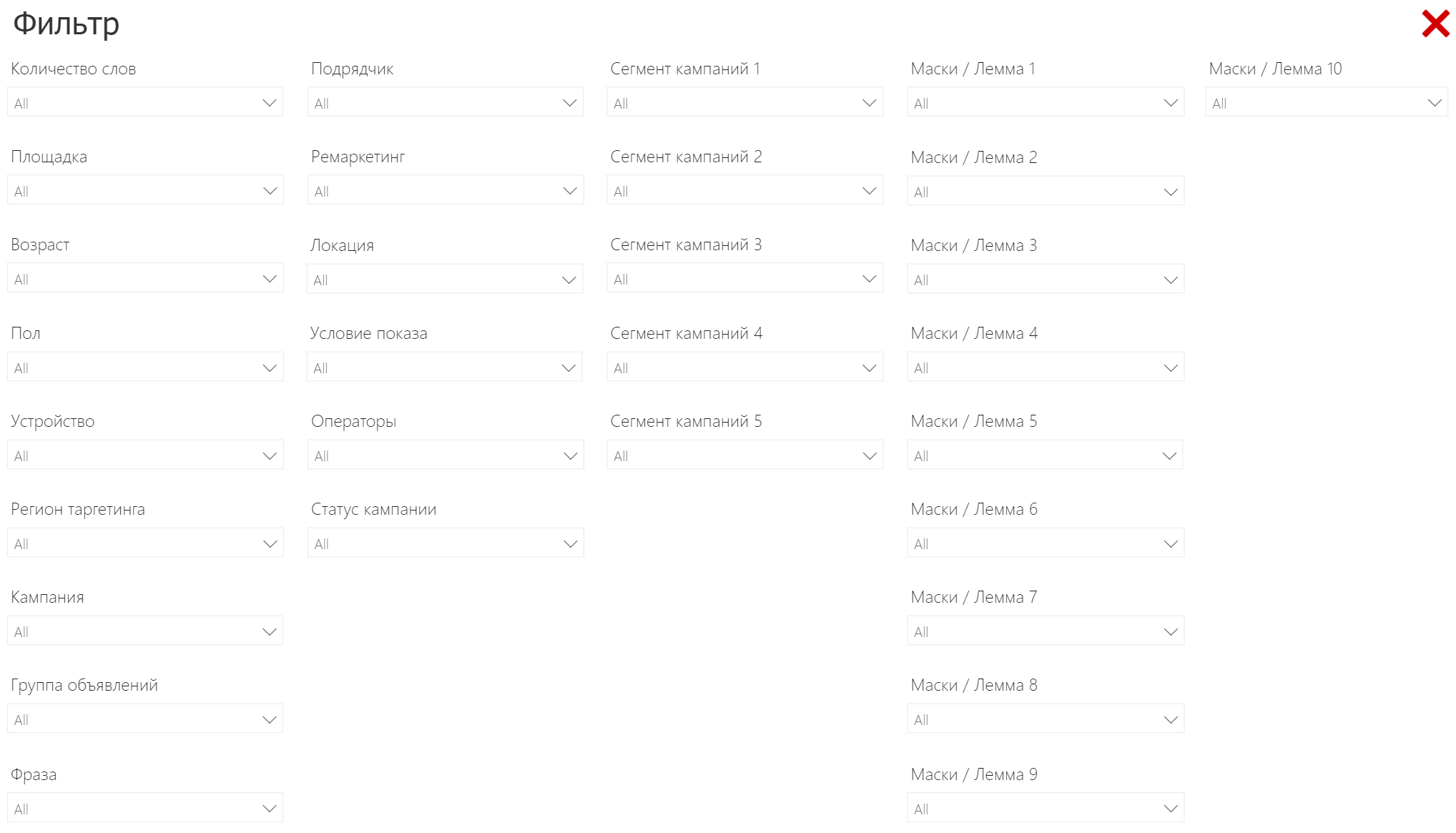Expand the Подрядчик dropdown
Screen dimensions: 1456x833
445,103
